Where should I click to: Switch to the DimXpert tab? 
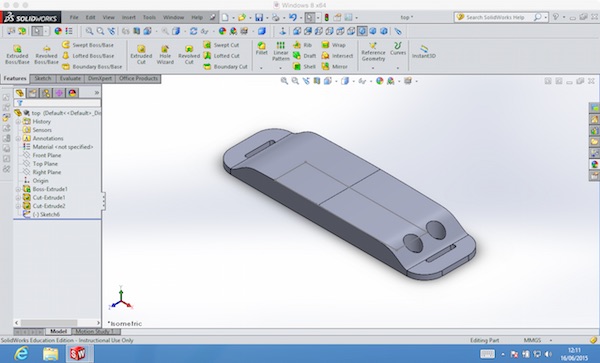100,78
